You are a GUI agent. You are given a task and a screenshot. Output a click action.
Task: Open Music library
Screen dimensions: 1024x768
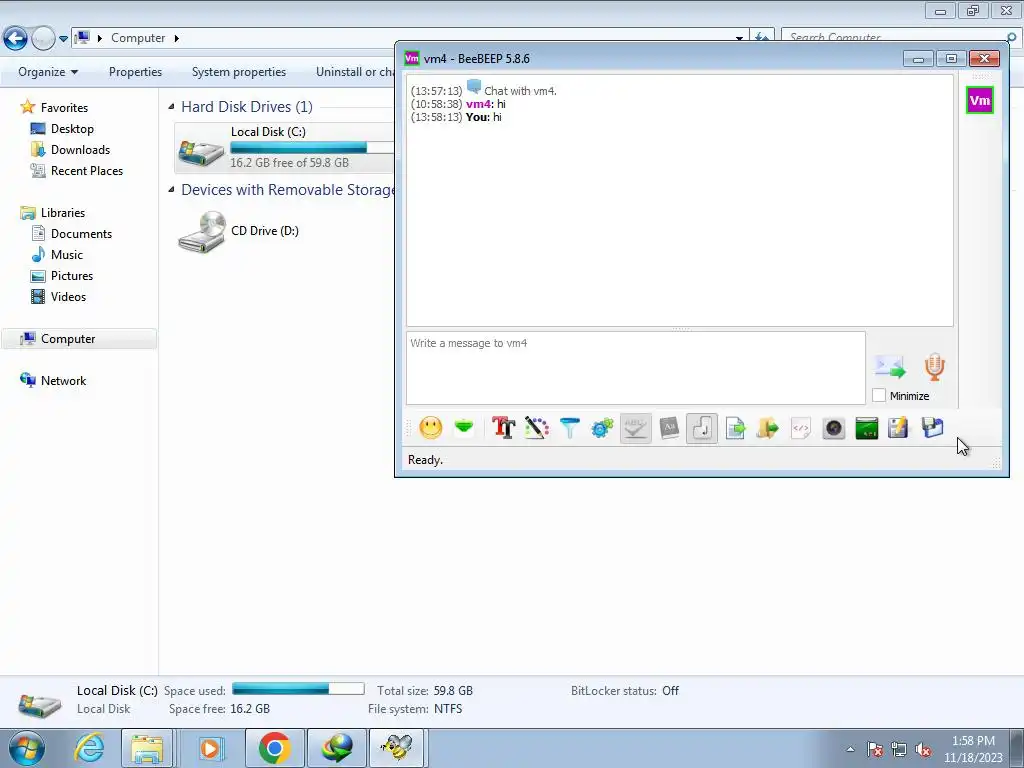click(67, 255)
